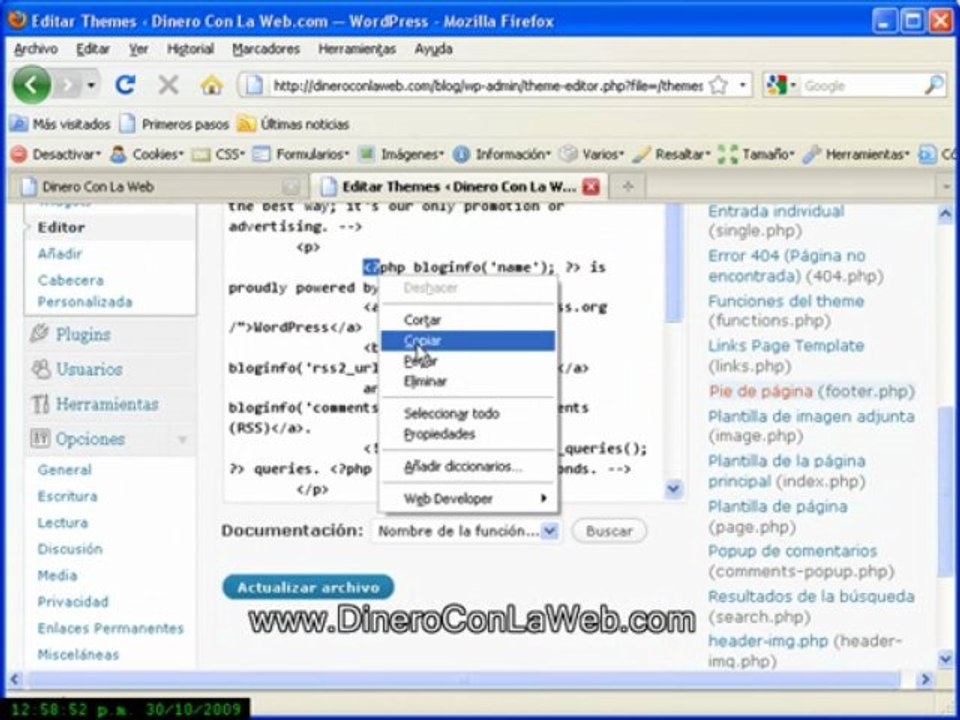The height and width of the screenshot is (720, 960).
Task: Open the back/forward history dropdown arrow
Action: (91, 86)
